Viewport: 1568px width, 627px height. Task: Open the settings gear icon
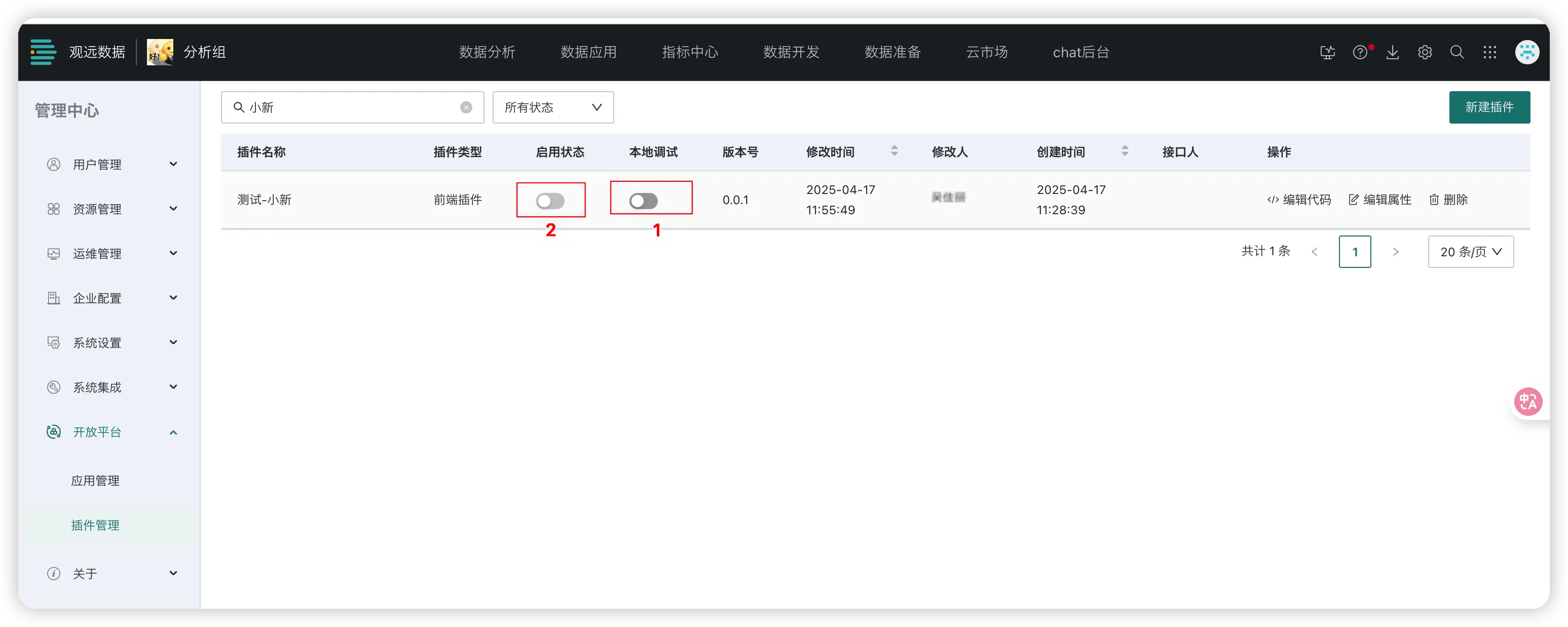tap(1425, 52)
